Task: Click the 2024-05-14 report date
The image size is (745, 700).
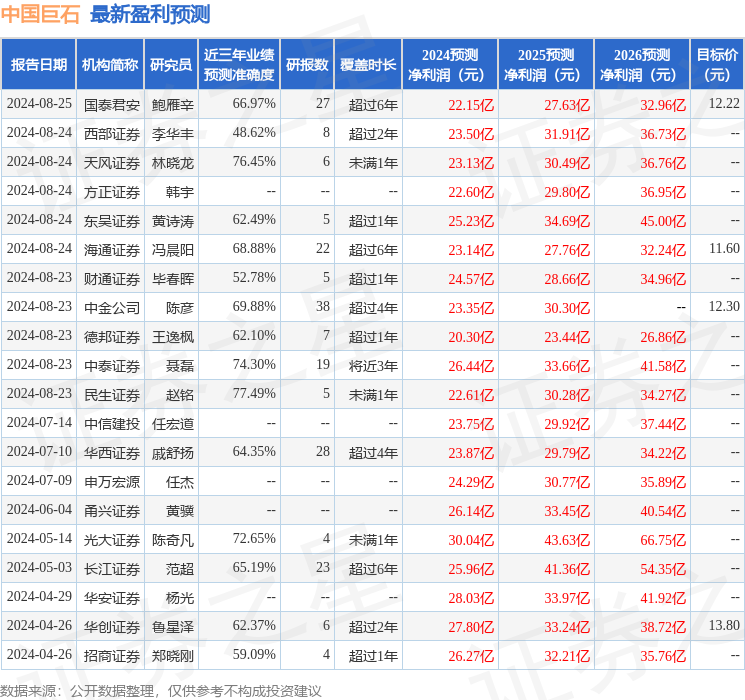Action: [39, 538]
